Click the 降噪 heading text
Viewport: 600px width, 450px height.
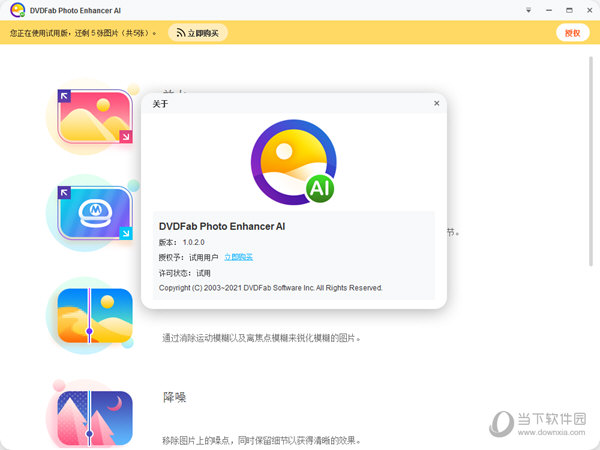pyautogui.click(x=174, y=397)
